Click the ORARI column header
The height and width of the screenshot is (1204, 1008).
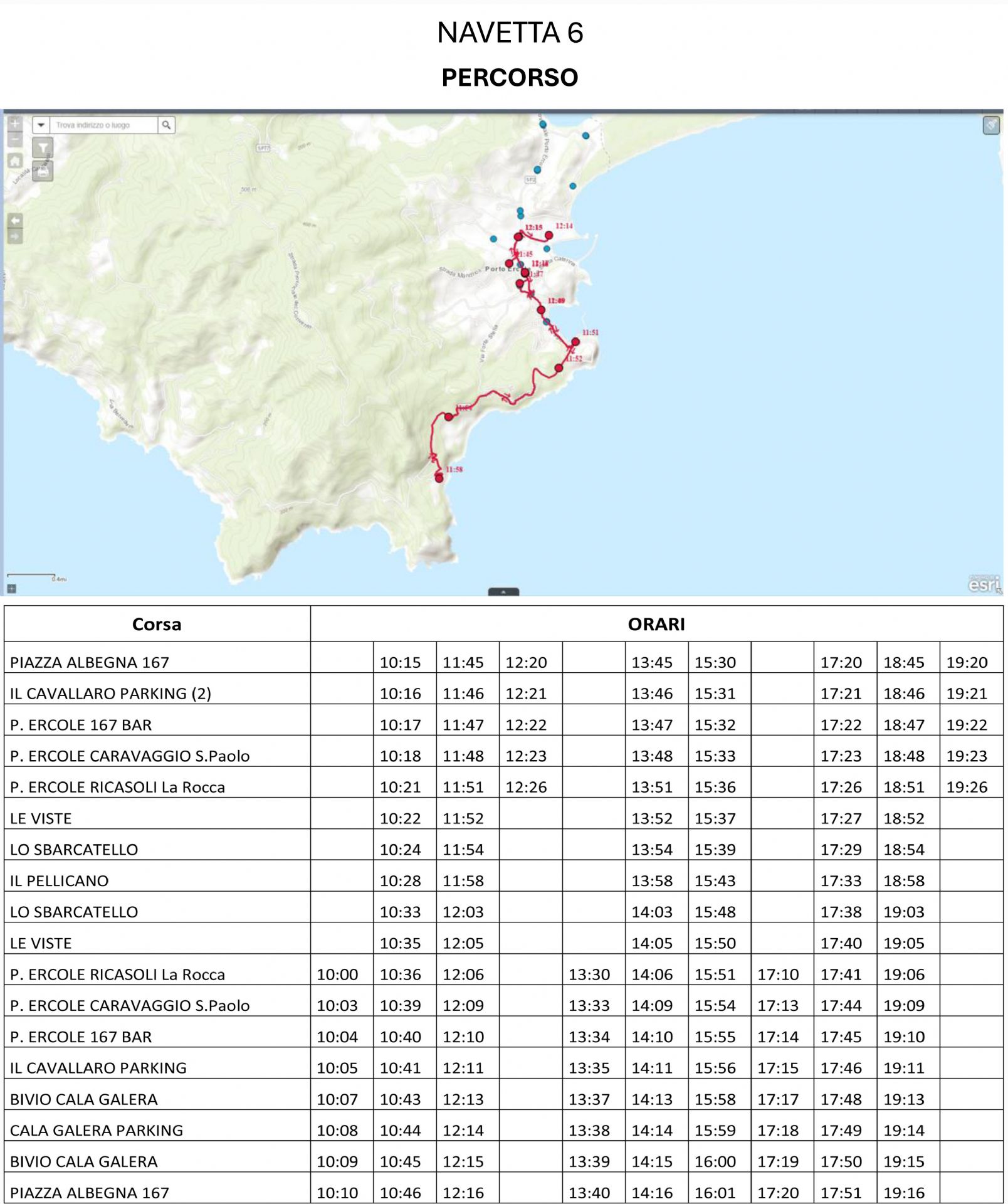point(656,624)
